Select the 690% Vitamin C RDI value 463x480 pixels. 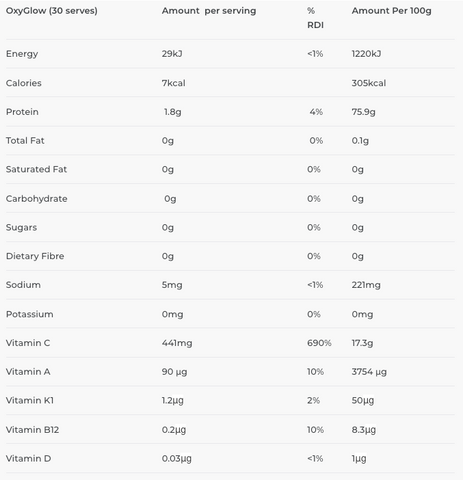click(x=319, y=343)
